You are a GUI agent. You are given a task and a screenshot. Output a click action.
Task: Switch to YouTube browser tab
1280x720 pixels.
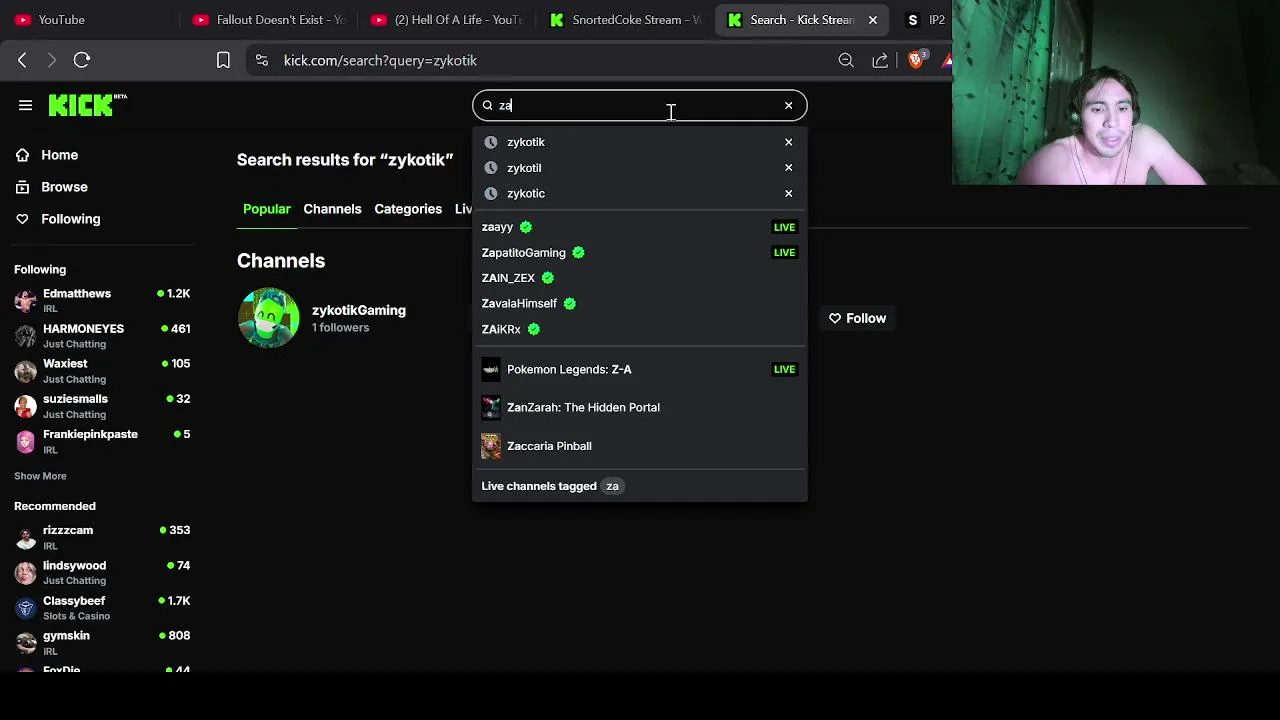[x=88, y=20]
